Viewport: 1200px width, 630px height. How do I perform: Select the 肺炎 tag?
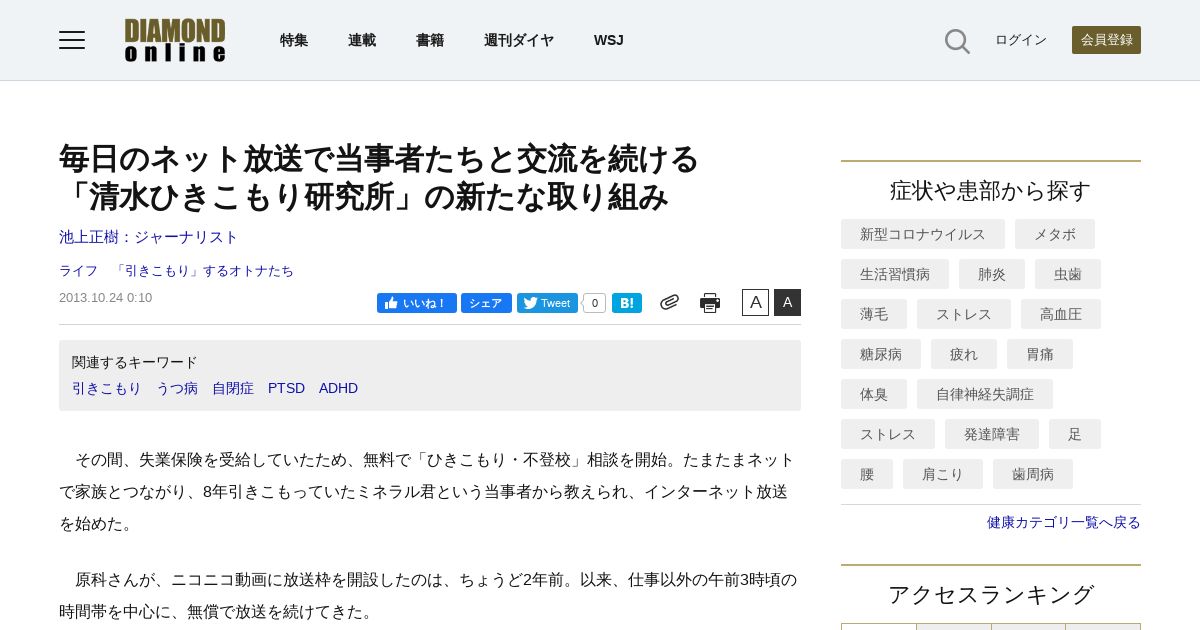[992, 274]
